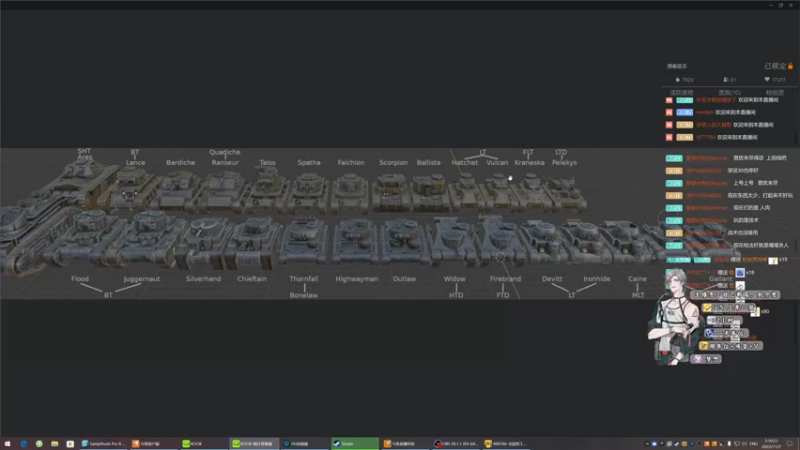Click the Ironhide tank label

click(x=597, y=279)
